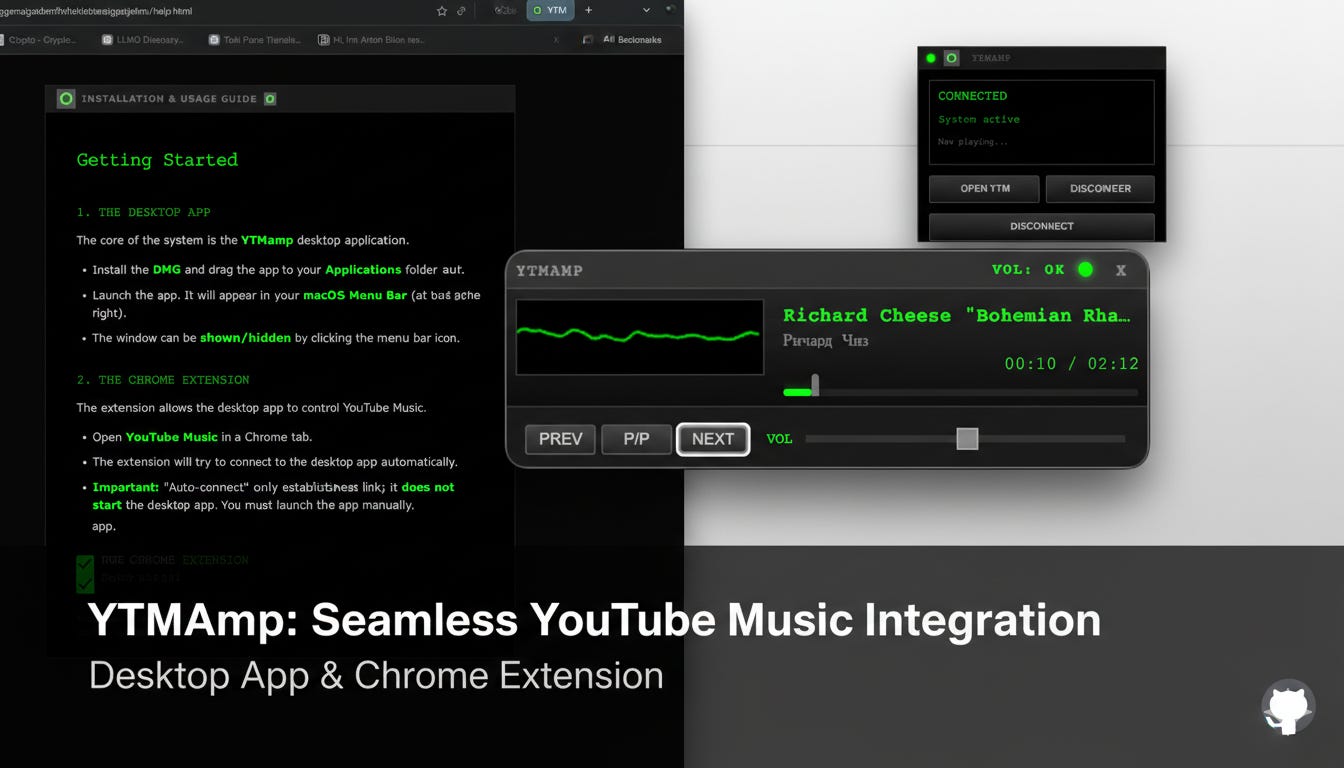Click the green LED in player title bar
This screenshot has width=1344, height=768.
[1085, 269]
